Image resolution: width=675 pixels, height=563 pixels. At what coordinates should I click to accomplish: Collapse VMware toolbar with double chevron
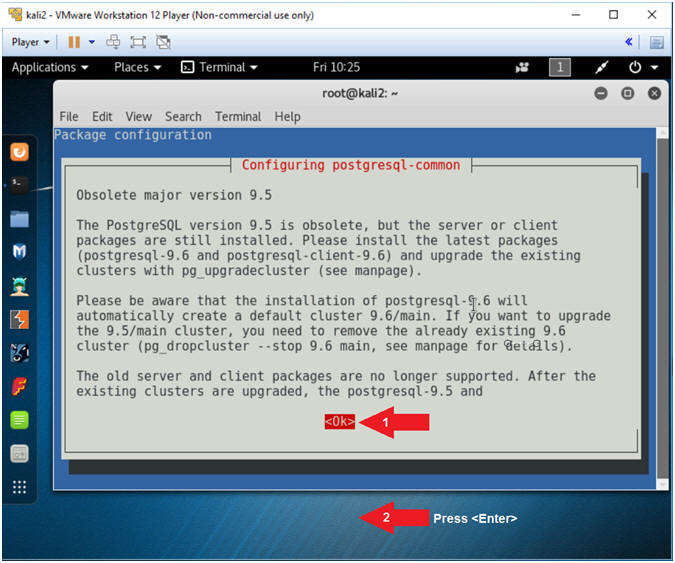tap(629, 42)
